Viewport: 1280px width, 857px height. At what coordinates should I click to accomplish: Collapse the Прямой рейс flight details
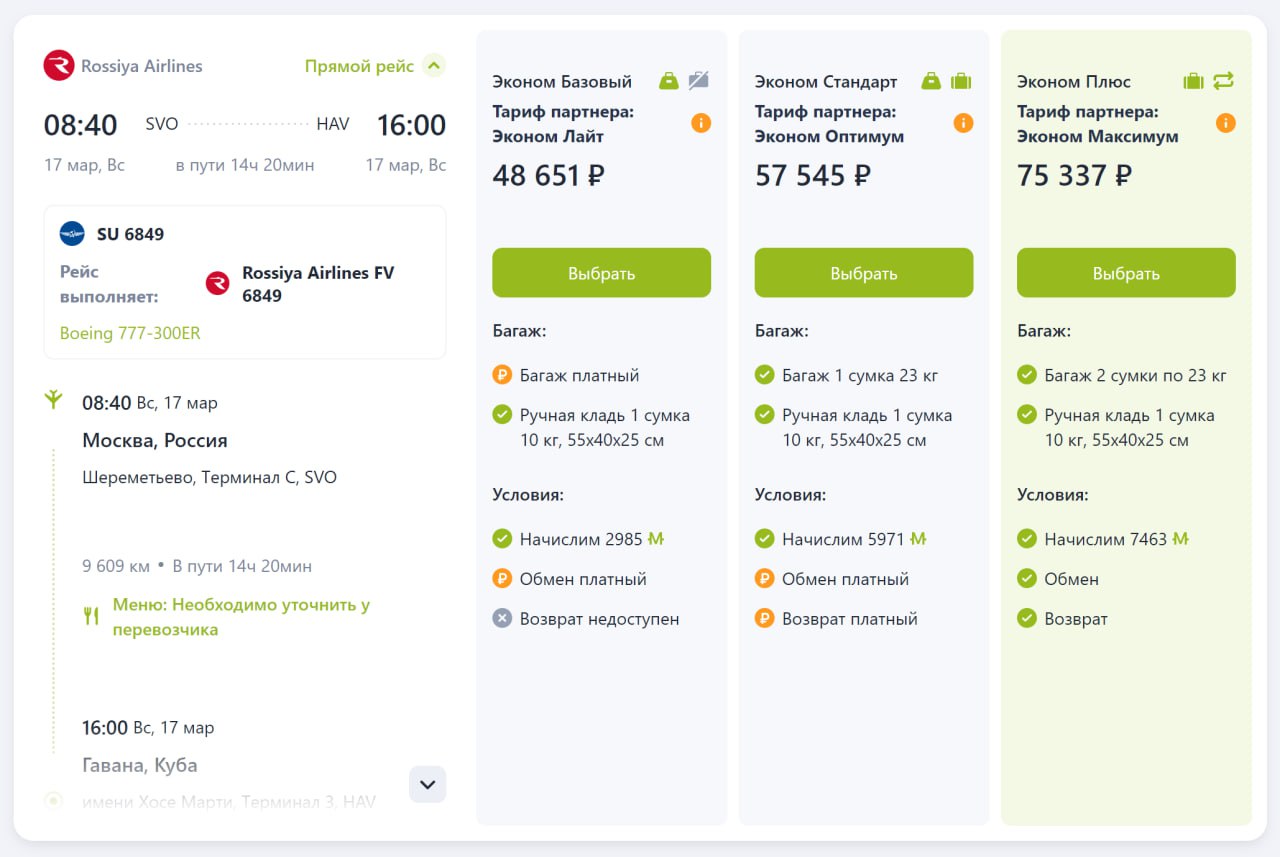[x=433, y=66]
